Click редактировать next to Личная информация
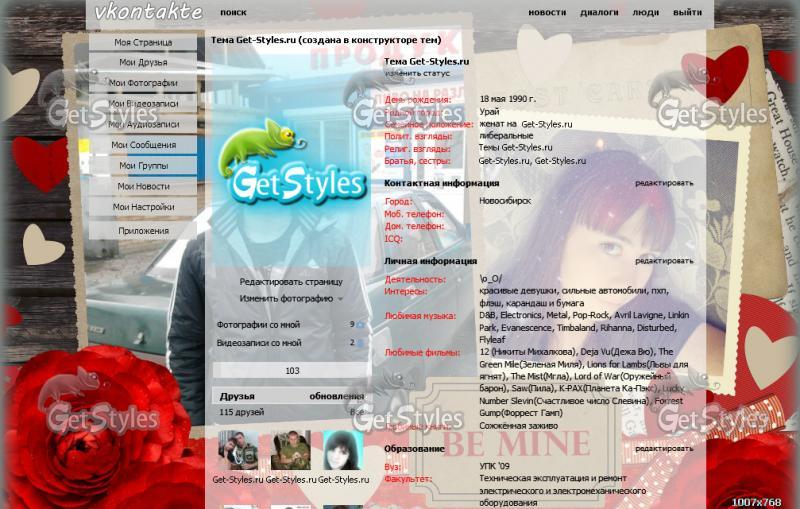800x509 pixels. coord(663,261)
